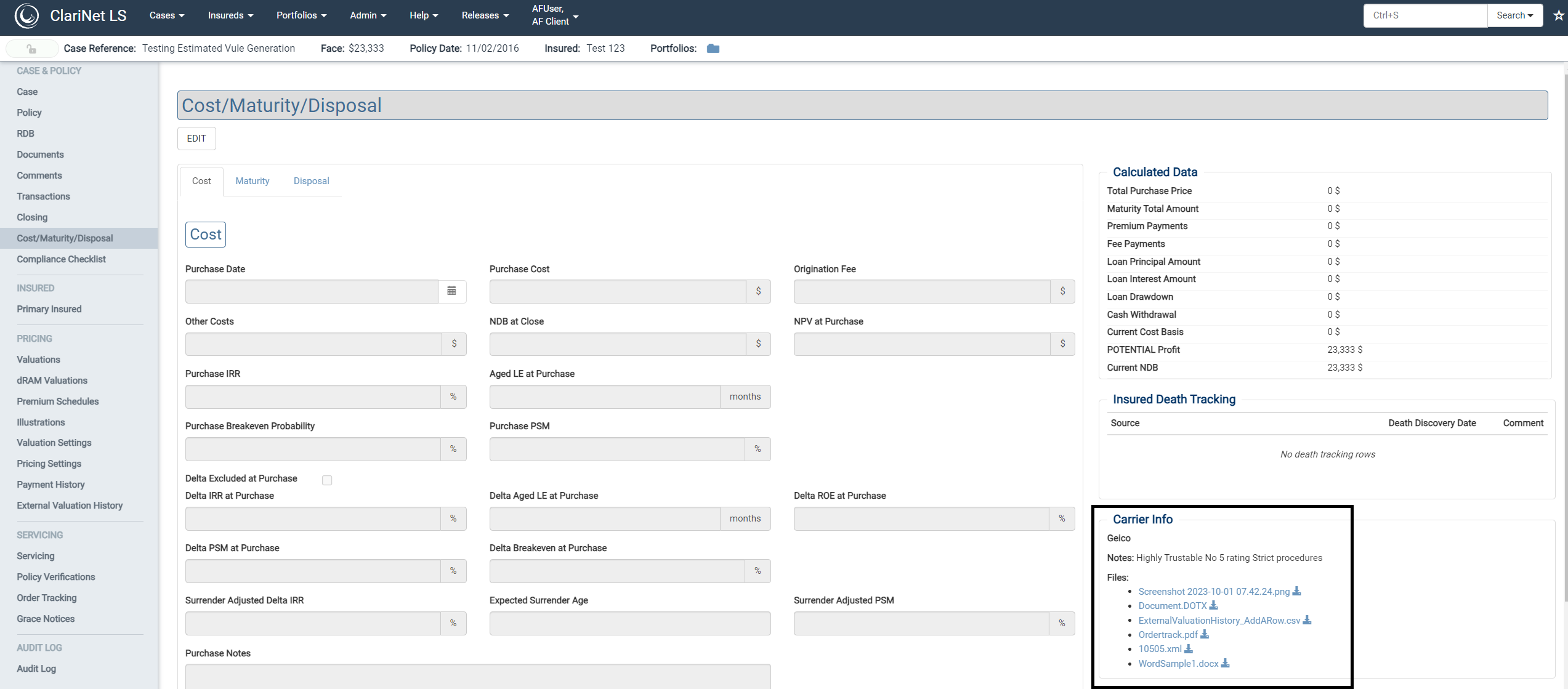Expand the Search dropdown button
The width and height of the screenshot is (1568, 689).
click(x=1515, y=15)
